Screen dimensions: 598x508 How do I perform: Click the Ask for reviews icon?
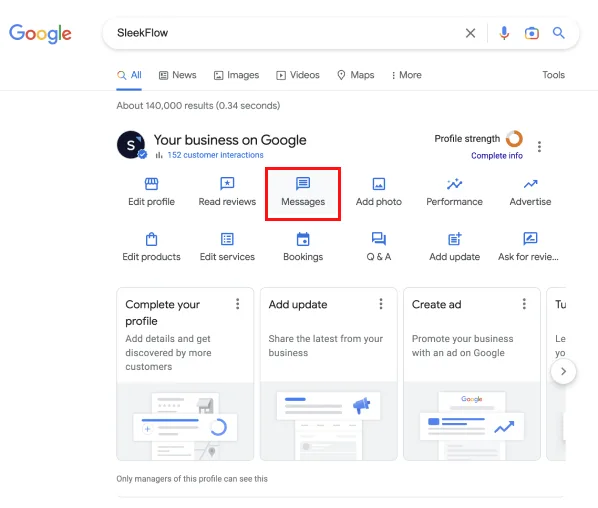click(530, 239)
